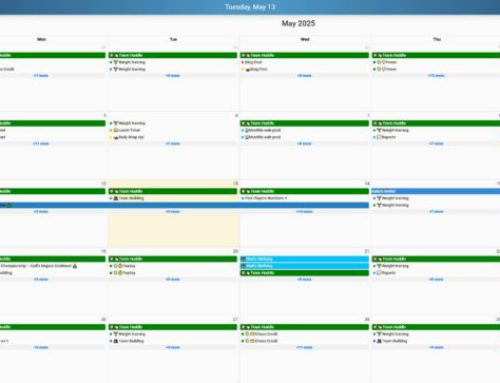Show more events link for Thursday May 1
Image resolution: width=500 pixels, height=383 pixels.
click(x=436, y=76)
